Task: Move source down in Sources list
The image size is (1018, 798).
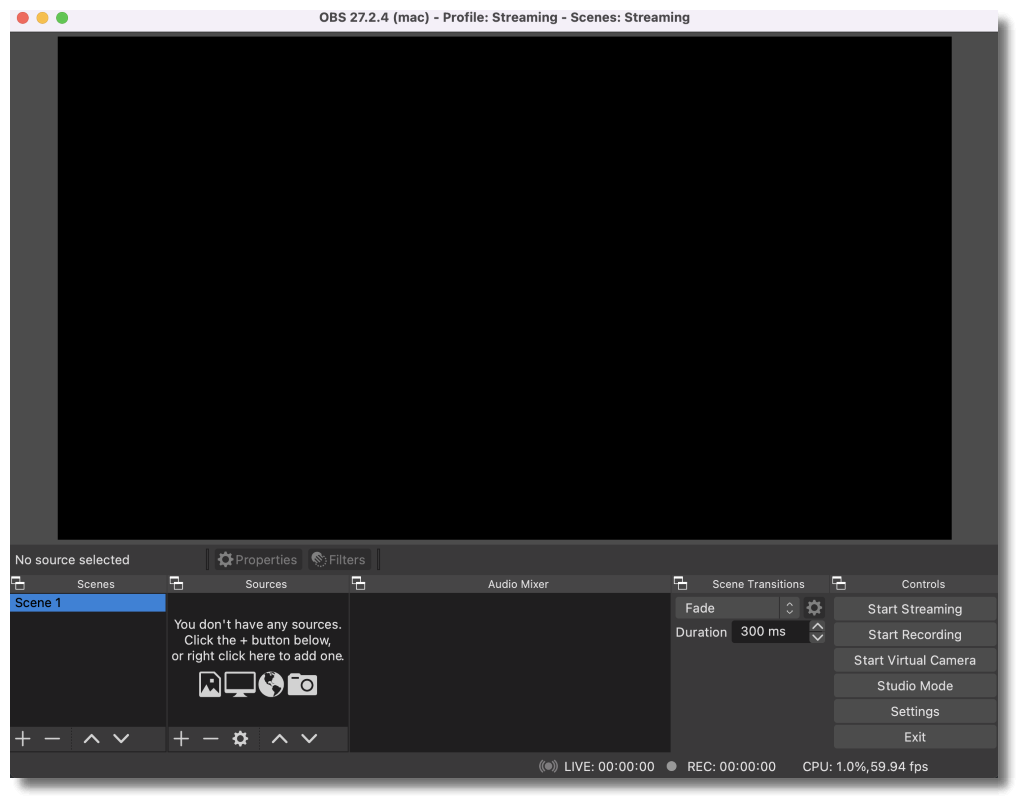Action: pyautogui.click(x=310, y=739)
